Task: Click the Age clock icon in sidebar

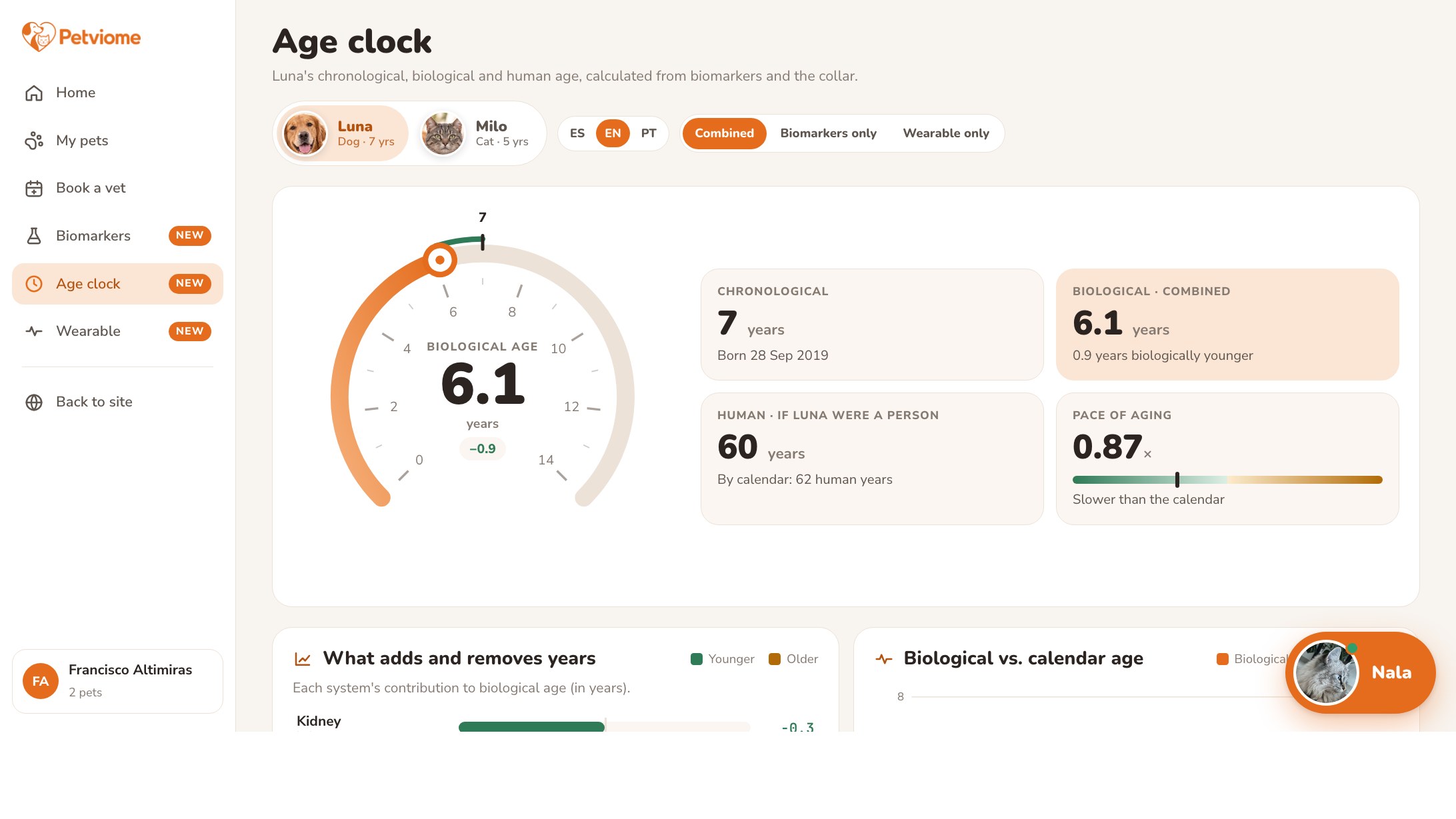Action: [x=34, y=284]
